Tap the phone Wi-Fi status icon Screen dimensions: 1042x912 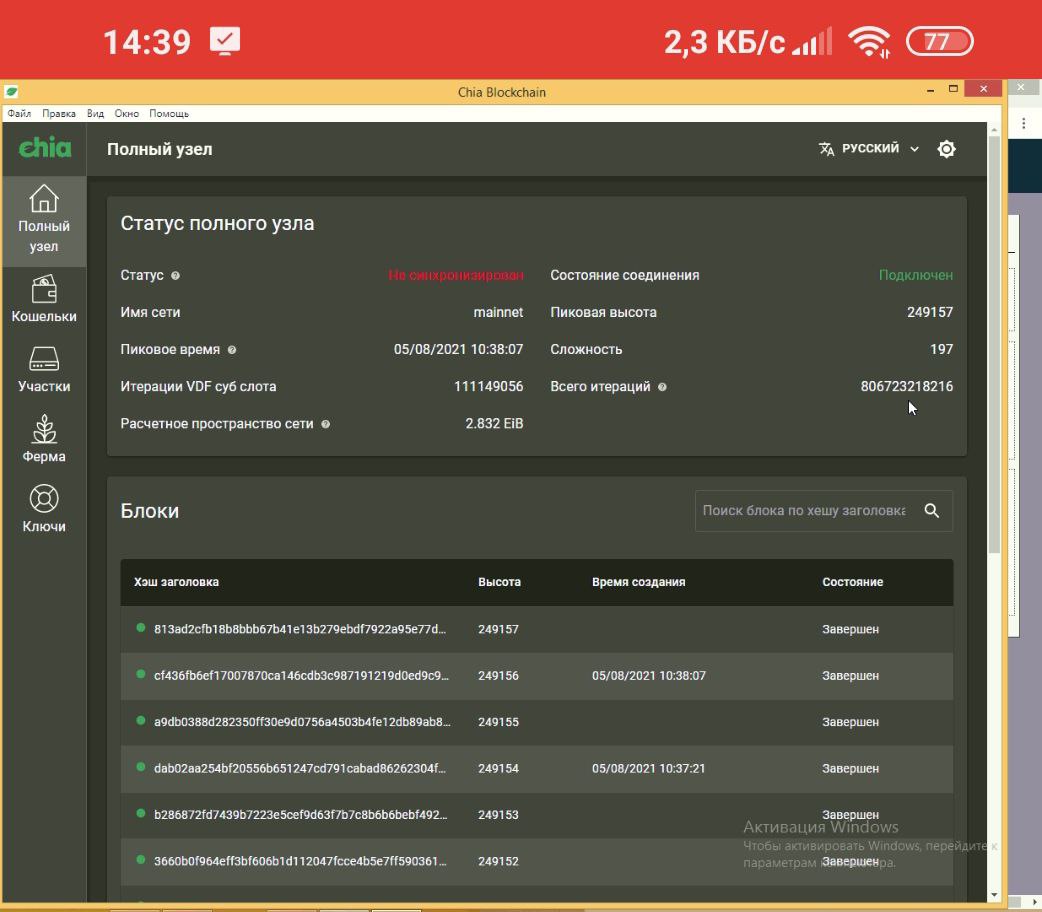869,42
